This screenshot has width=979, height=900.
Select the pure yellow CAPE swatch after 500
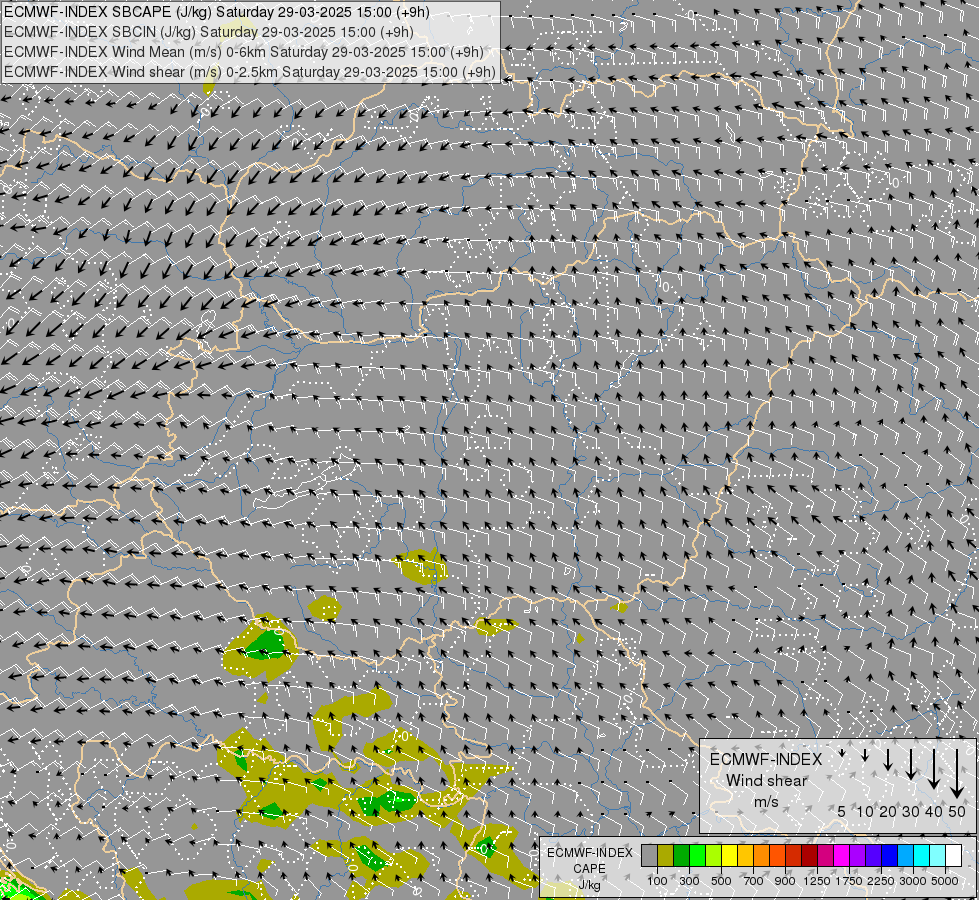[730, 856]
